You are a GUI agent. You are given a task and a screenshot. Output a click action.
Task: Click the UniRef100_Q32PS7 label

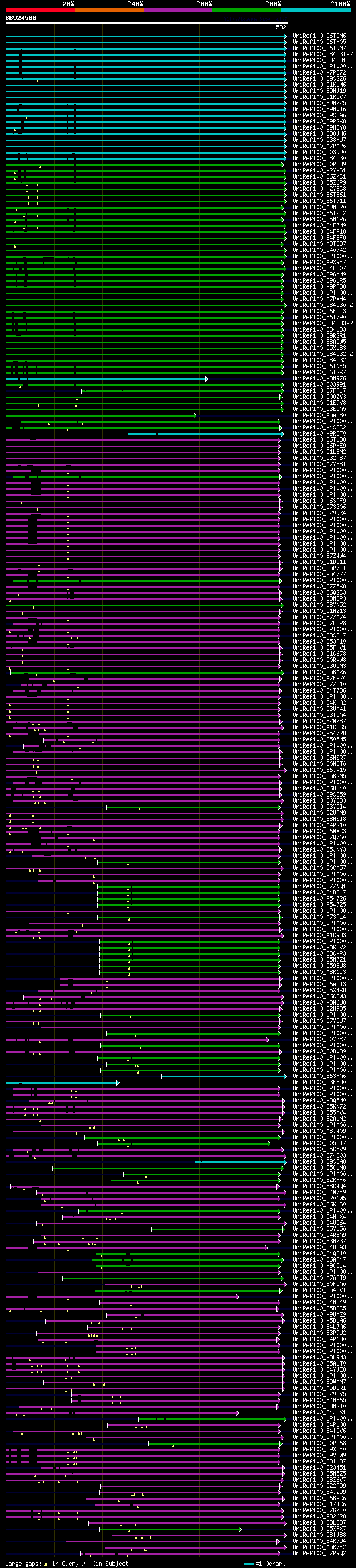pyautogui.click(x=319, y=458)
